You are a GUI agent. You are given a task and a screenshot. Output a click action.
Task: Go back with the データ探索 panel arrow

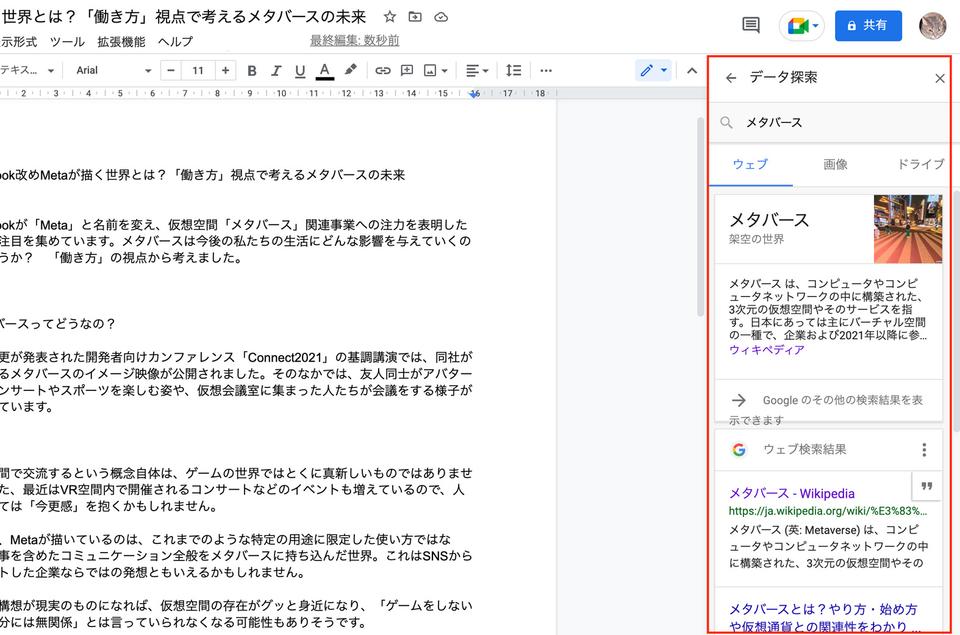[x=731, y=78]
